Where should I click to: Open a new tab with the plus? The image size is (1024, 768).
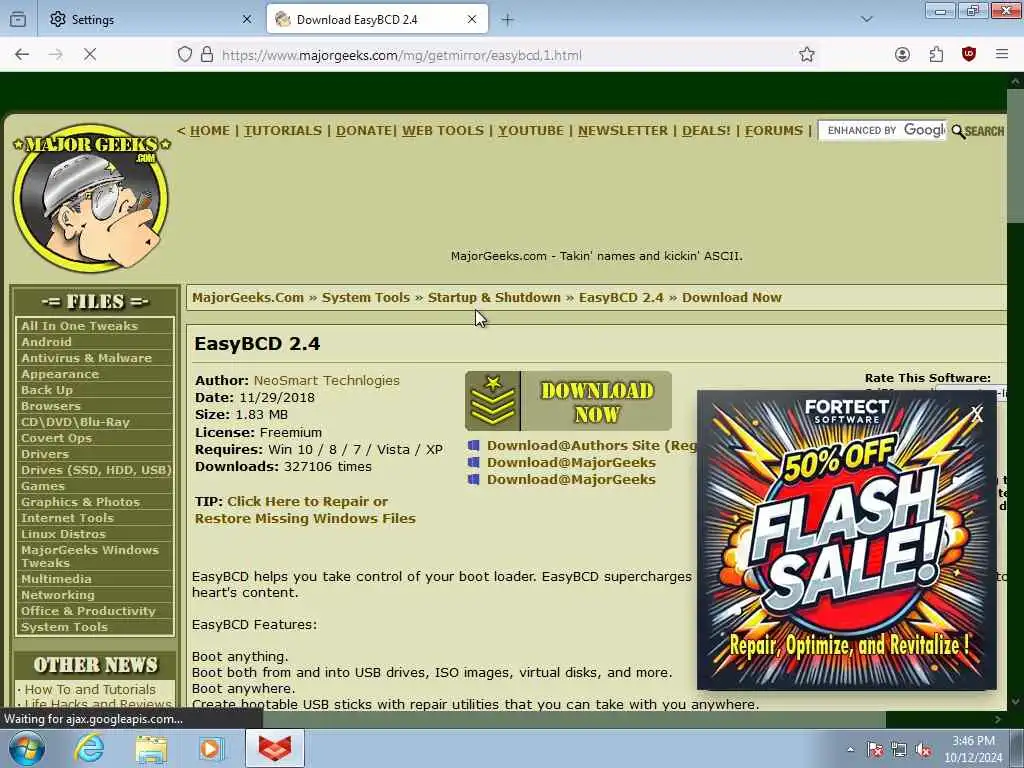[507, 20]
